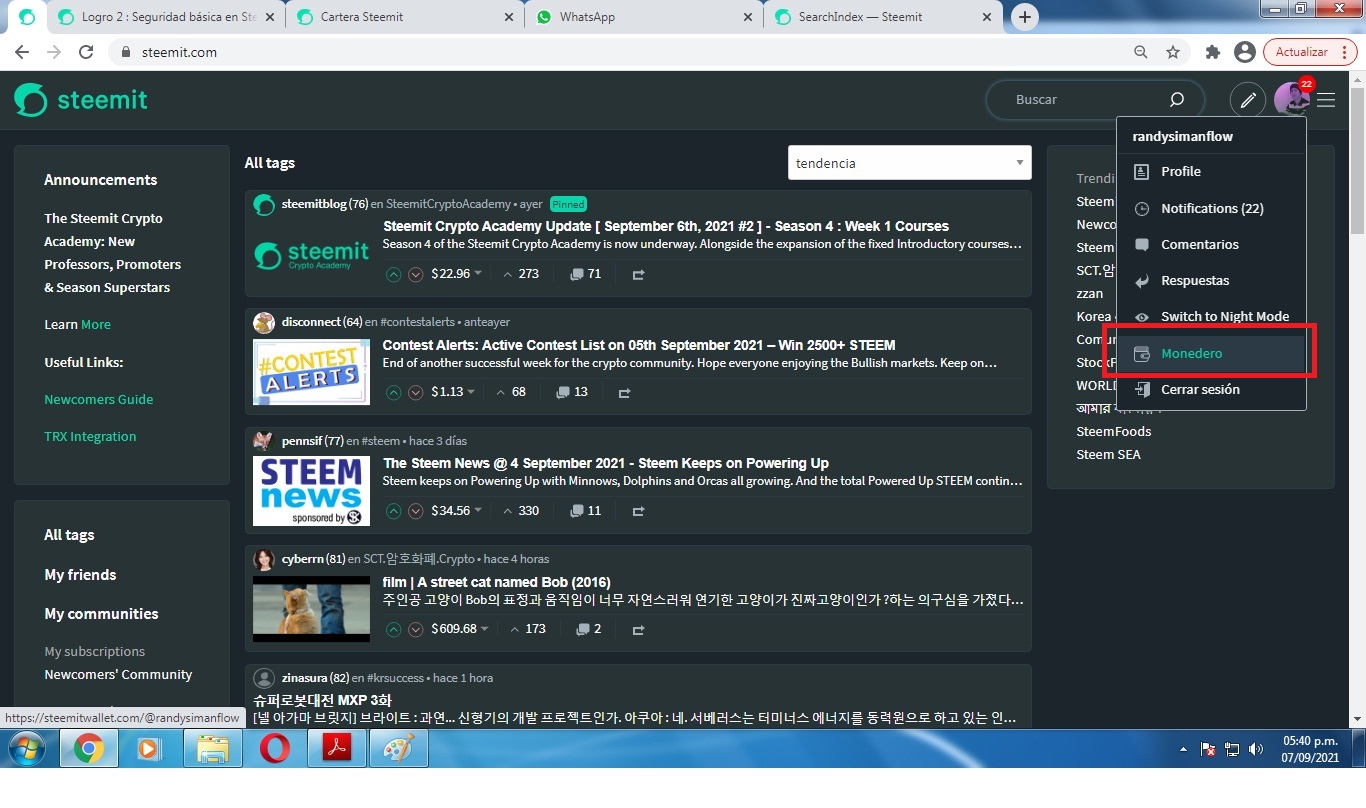Resteem the Steemit Crypto Academy Update post

point(638,274)
